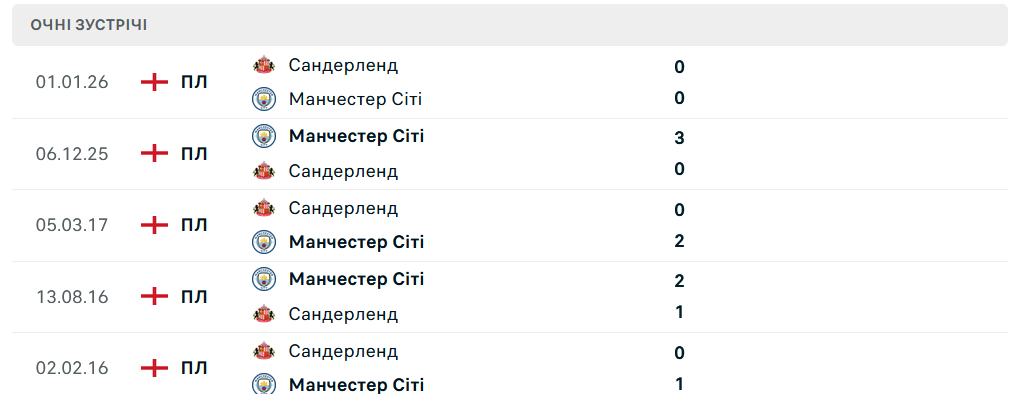Viewport: 1020px width, 394px height.
Task: Click Manchester City crest in 13.08.16 match
Action: tap(263, 279)
